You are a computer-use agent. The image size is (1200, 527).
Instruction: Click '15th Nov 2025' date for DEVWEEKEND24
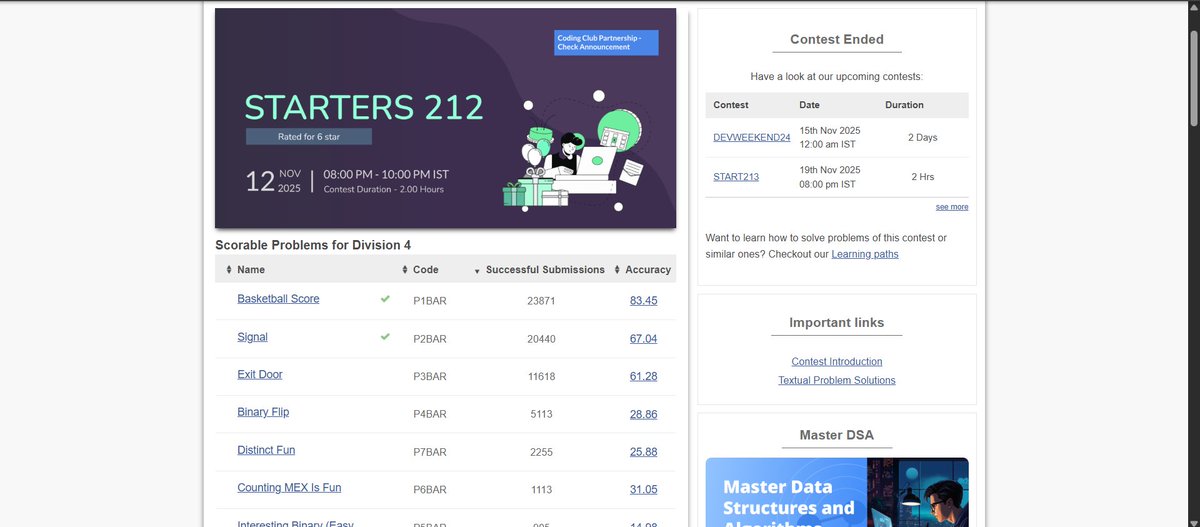[830, 130]
